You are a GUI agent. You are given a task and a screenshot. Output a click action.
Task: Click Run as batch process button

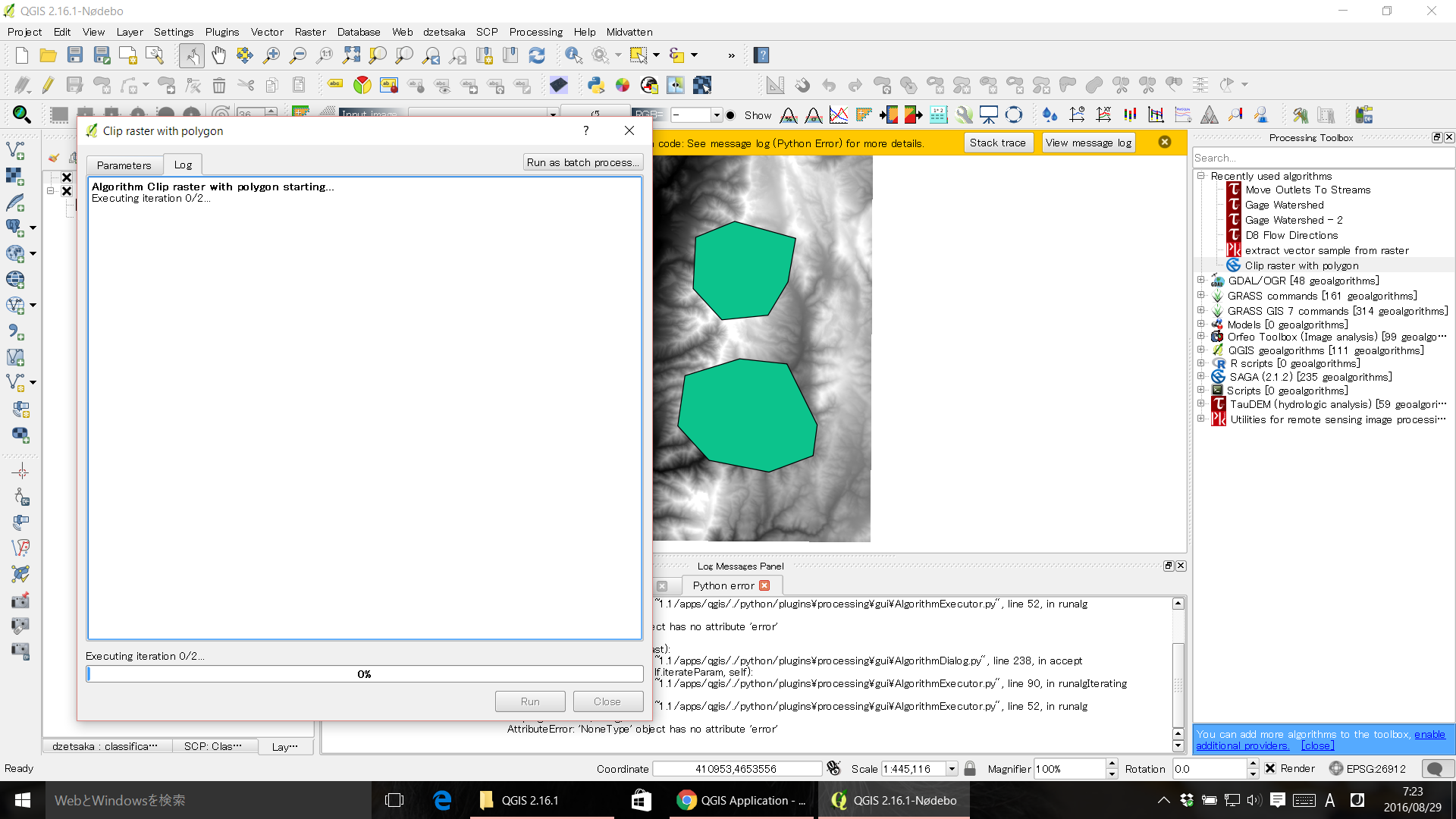(x=582, y=162)
